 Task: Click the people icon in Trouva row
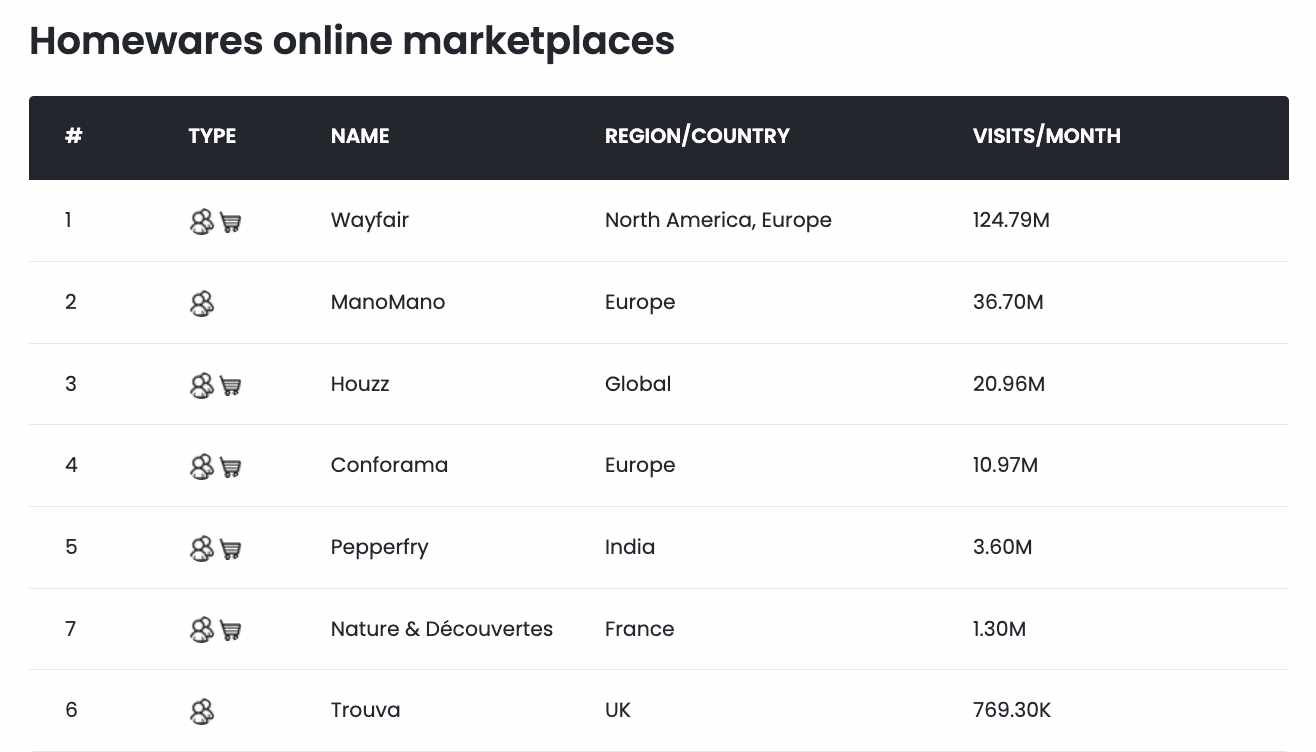click(202, 711)
